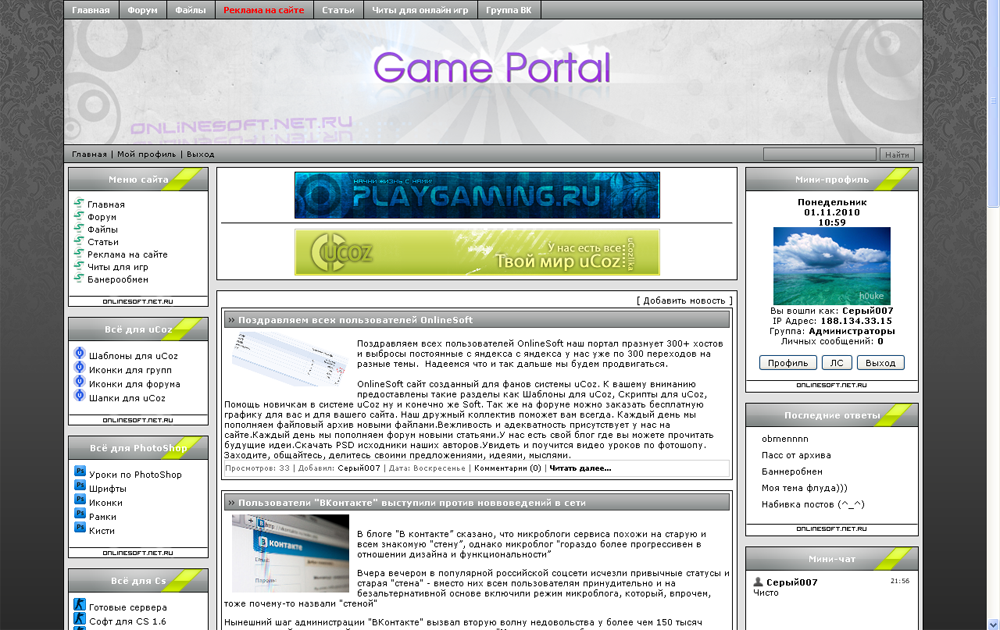Open the Файлы tab in top navigation
Image resolution: width=1000 pixels, height=630 pixels.
pos(191,10)
